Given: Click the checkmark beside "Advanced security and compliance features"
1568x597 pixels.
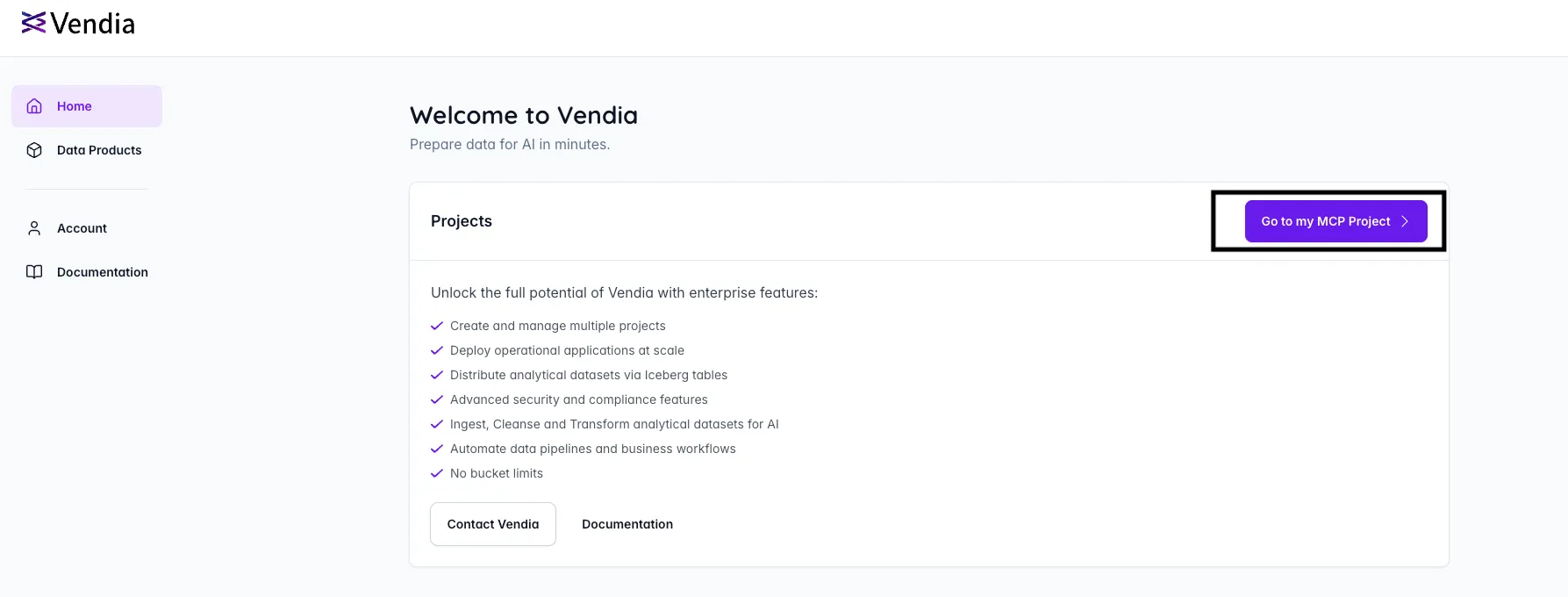Looking at the screenshot, I should (x=437, y=399).
